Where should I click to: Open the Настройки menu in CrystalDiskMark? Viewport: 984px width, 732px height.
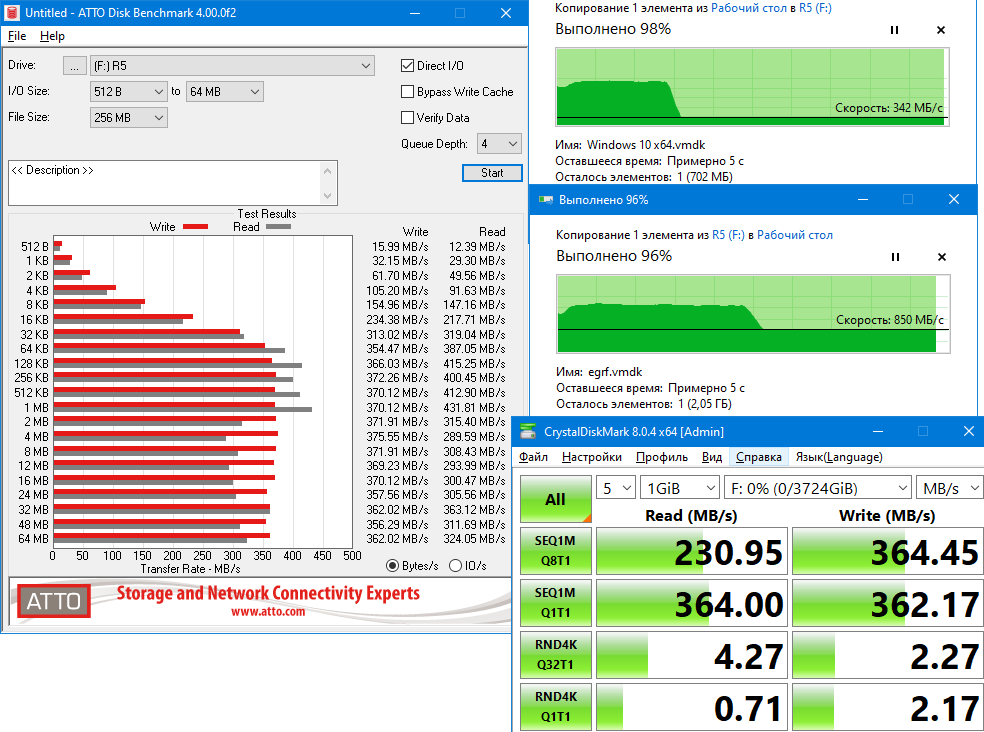pos(592,457)
